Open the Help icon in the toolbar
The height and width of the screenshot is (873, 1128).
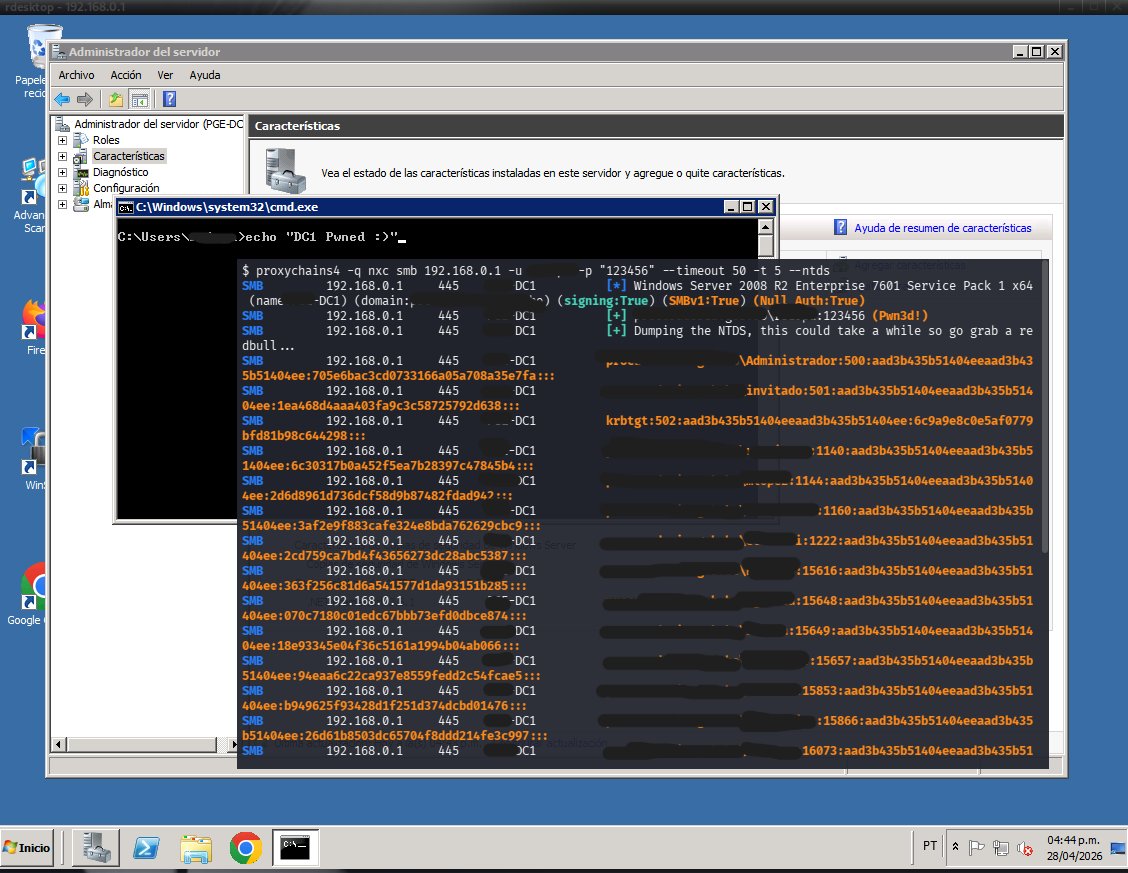(x=169, y=99)
